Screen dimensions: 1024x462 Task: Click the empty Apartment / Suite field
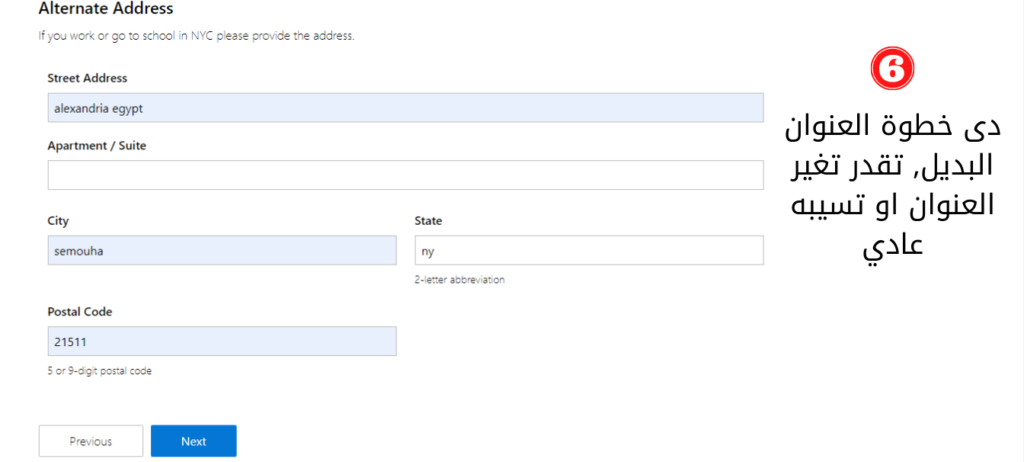coord(406,175)
